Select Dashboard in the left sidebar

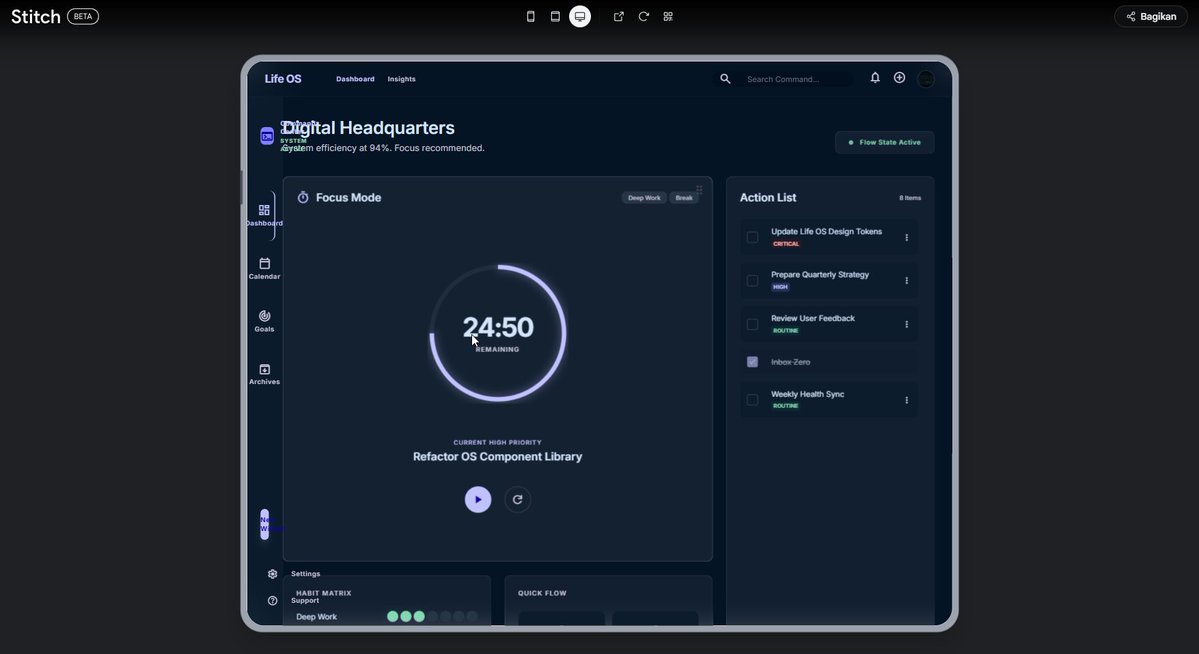(264, 215)
